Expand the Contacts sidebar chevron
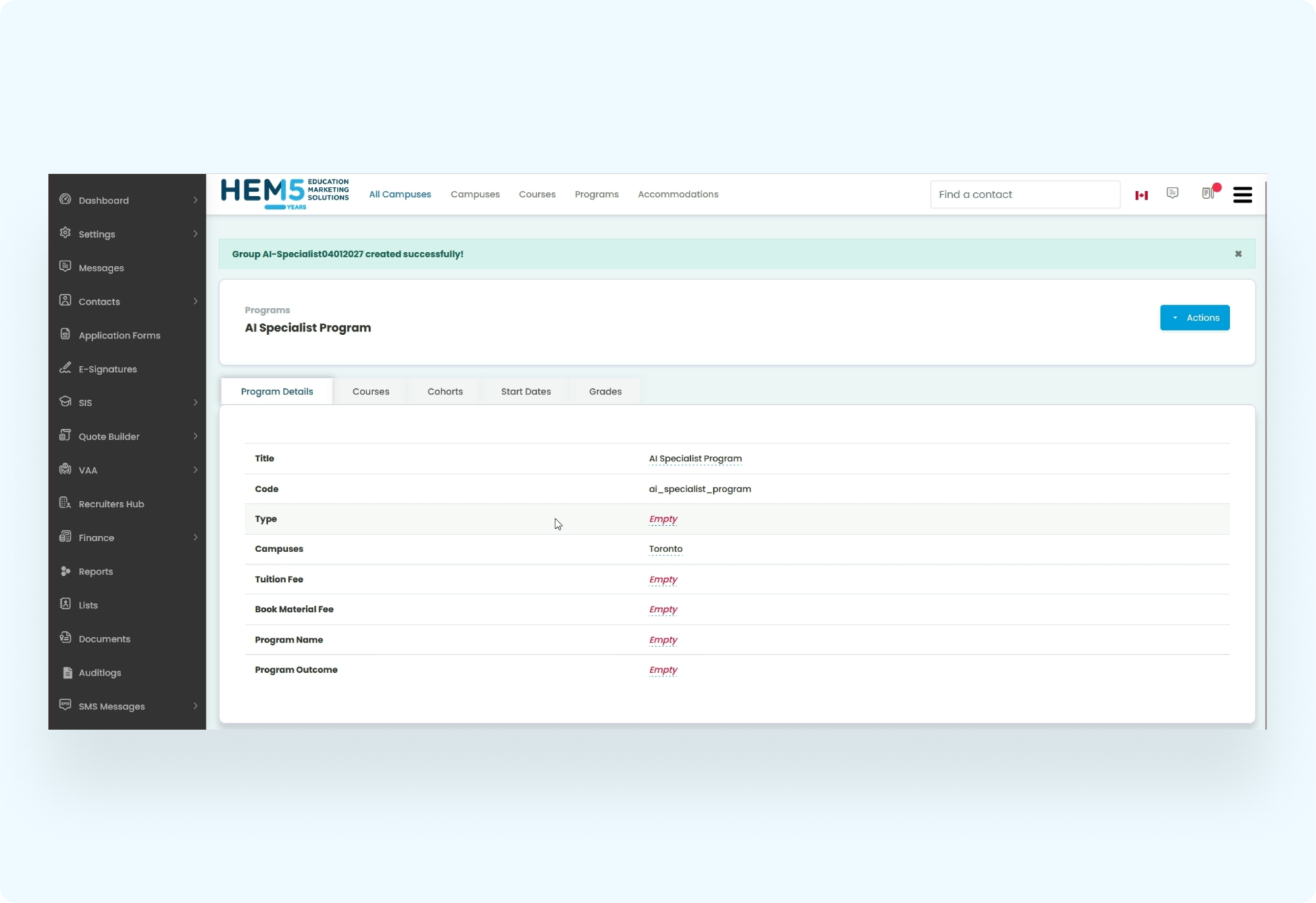1316x903 pixels. [195, 301]
